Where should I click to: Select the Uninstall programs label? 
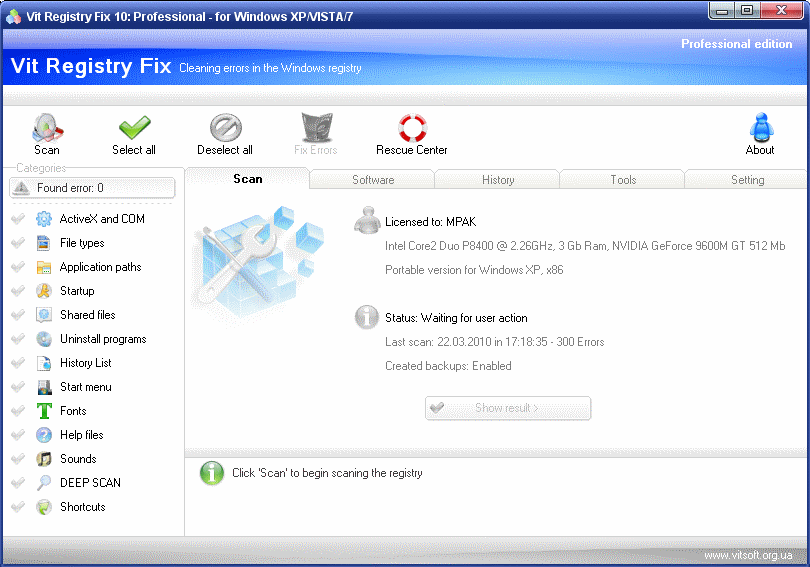(103, 339)
